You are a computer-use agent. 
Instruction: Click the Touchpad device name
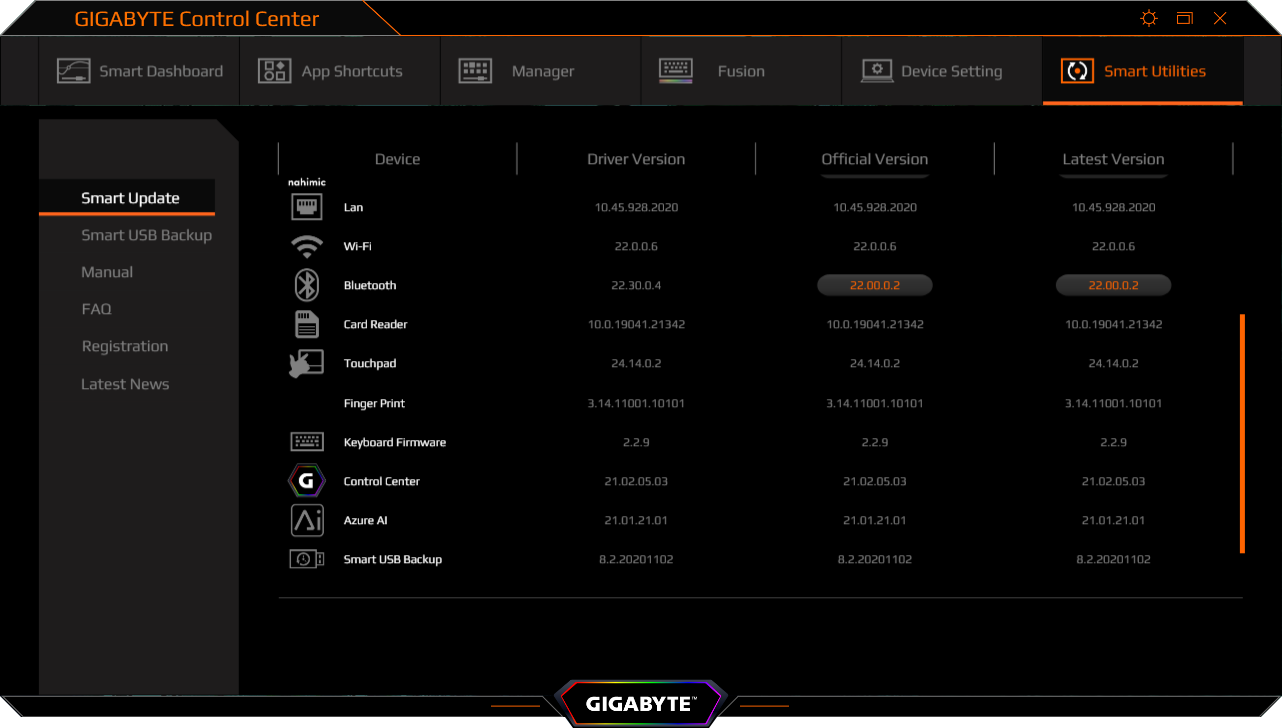coord(370,363)
